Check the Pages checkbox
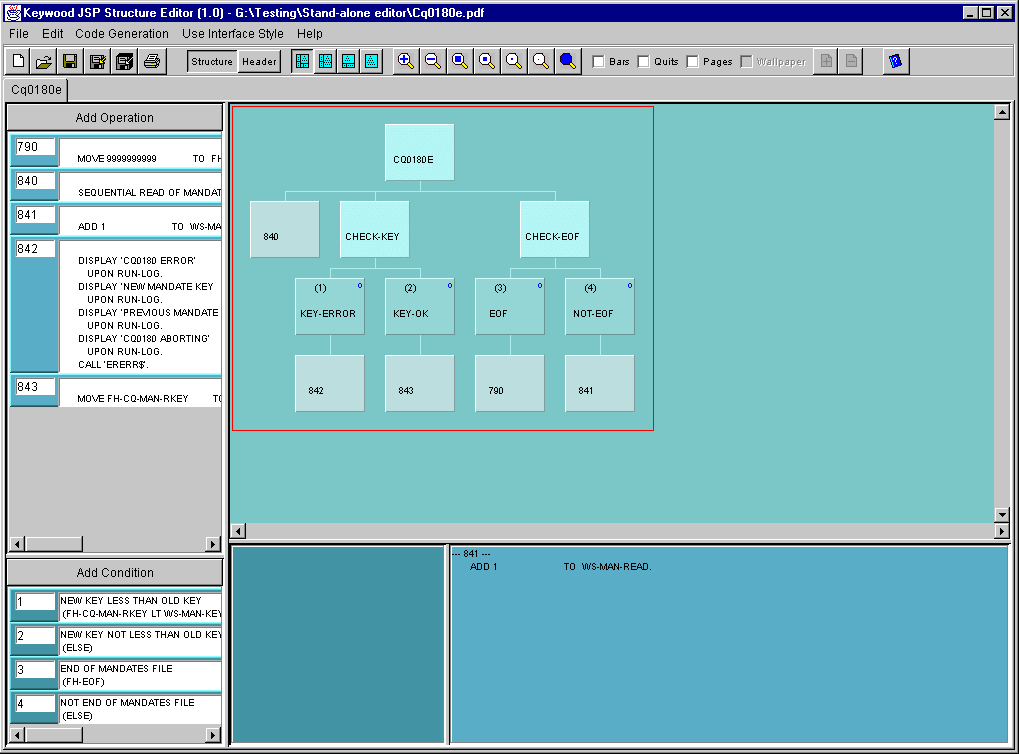This screenshot has height=754, width=1019. coord(693,62)
